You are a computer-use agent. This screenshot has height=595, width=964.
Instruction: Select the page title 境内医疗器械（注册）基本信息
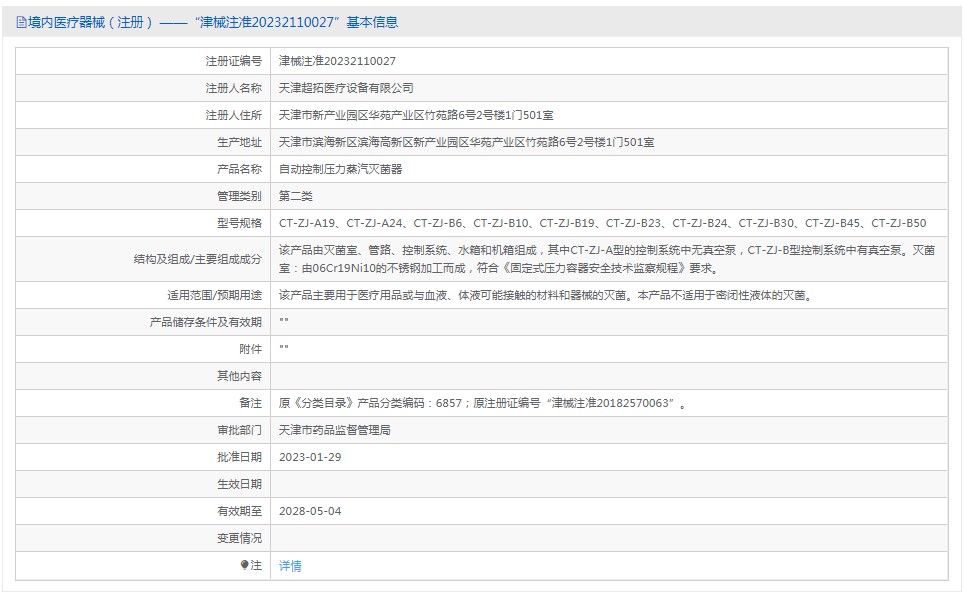pyautogui.click(x=213, y=23)
